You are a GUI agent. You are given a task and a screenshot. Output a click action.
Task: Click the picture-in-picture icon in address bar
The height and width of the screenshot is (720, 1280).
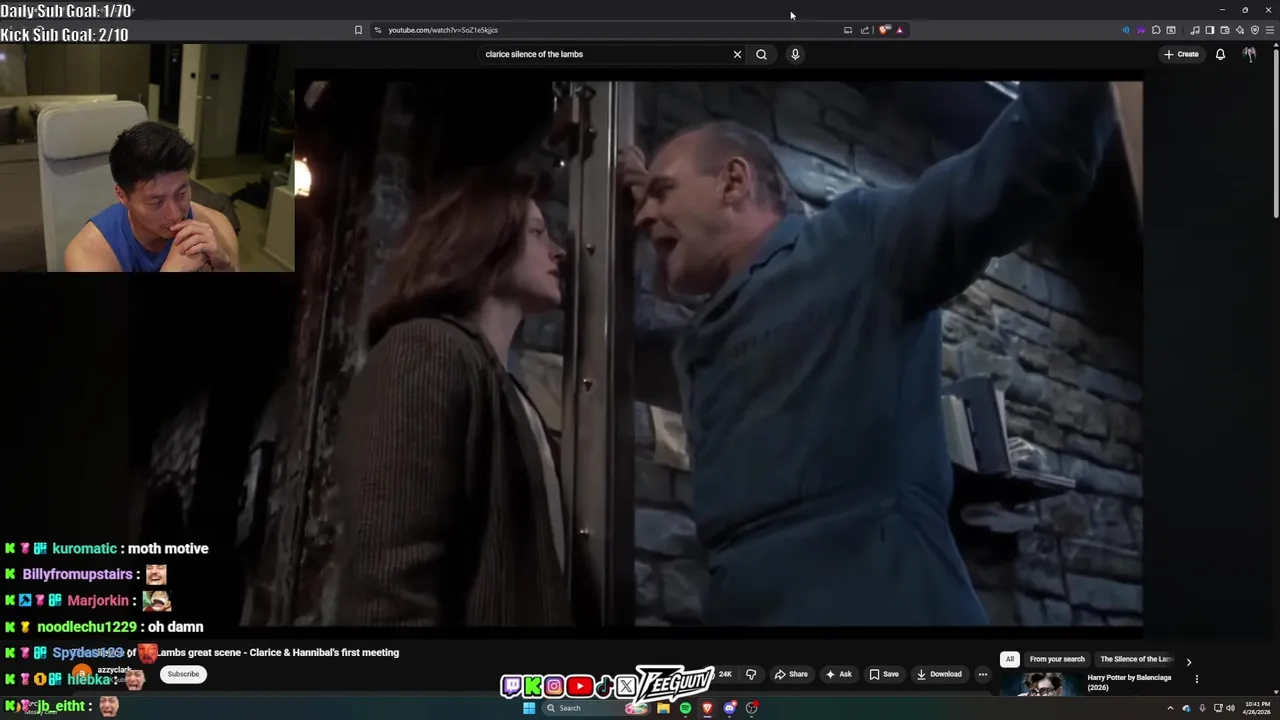click(x=848, y=30)
